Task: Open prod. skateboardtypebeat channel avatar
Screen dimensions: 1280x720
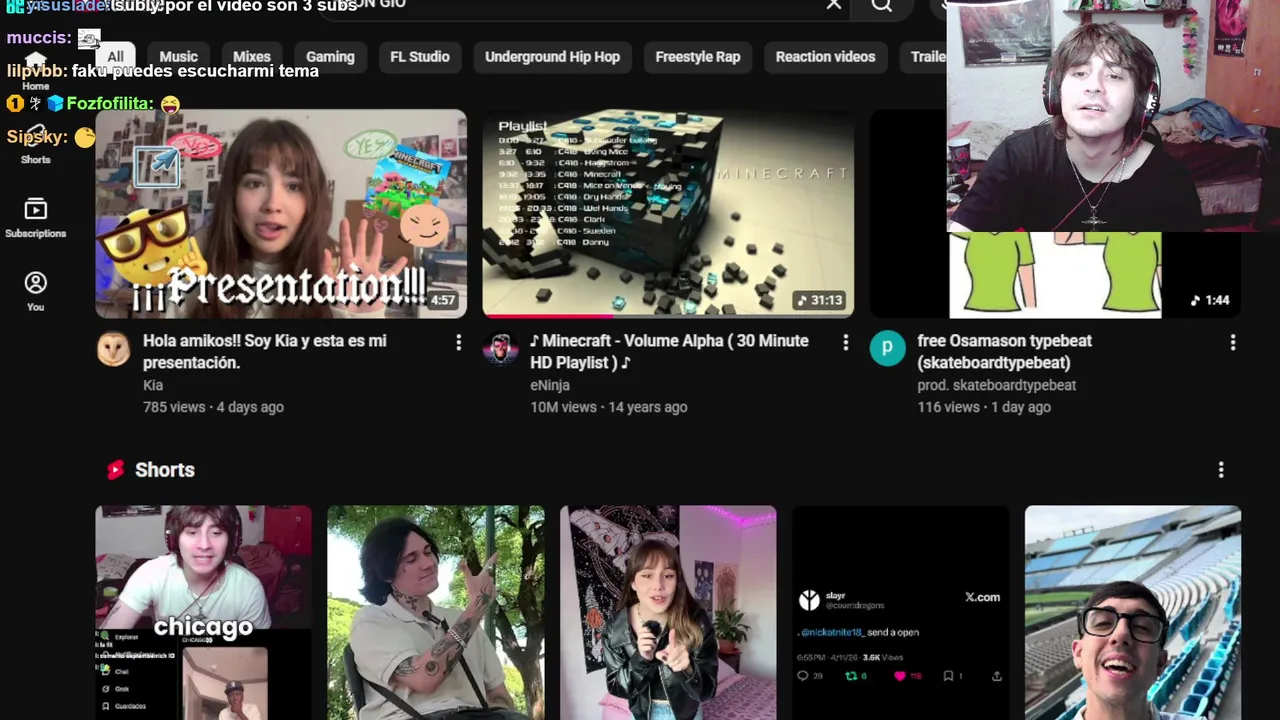Action: tap(887, 349)
